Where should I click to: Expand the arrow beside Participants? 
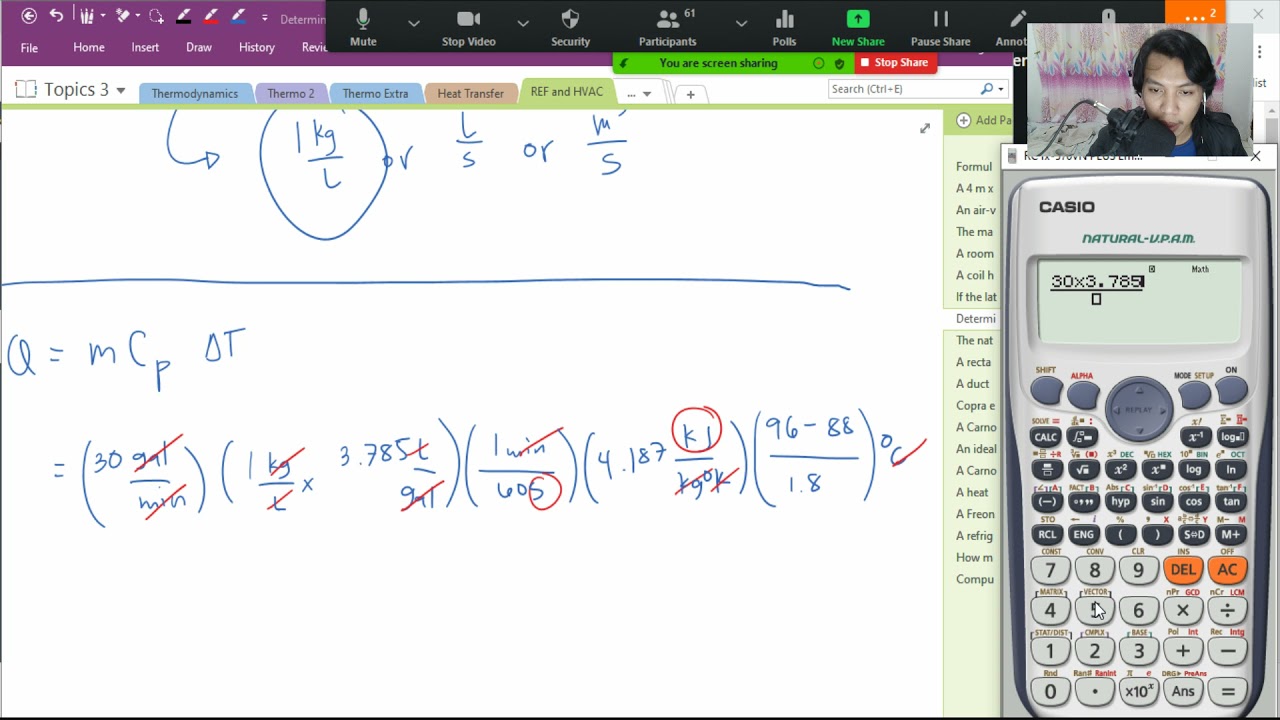click(741, 22)
